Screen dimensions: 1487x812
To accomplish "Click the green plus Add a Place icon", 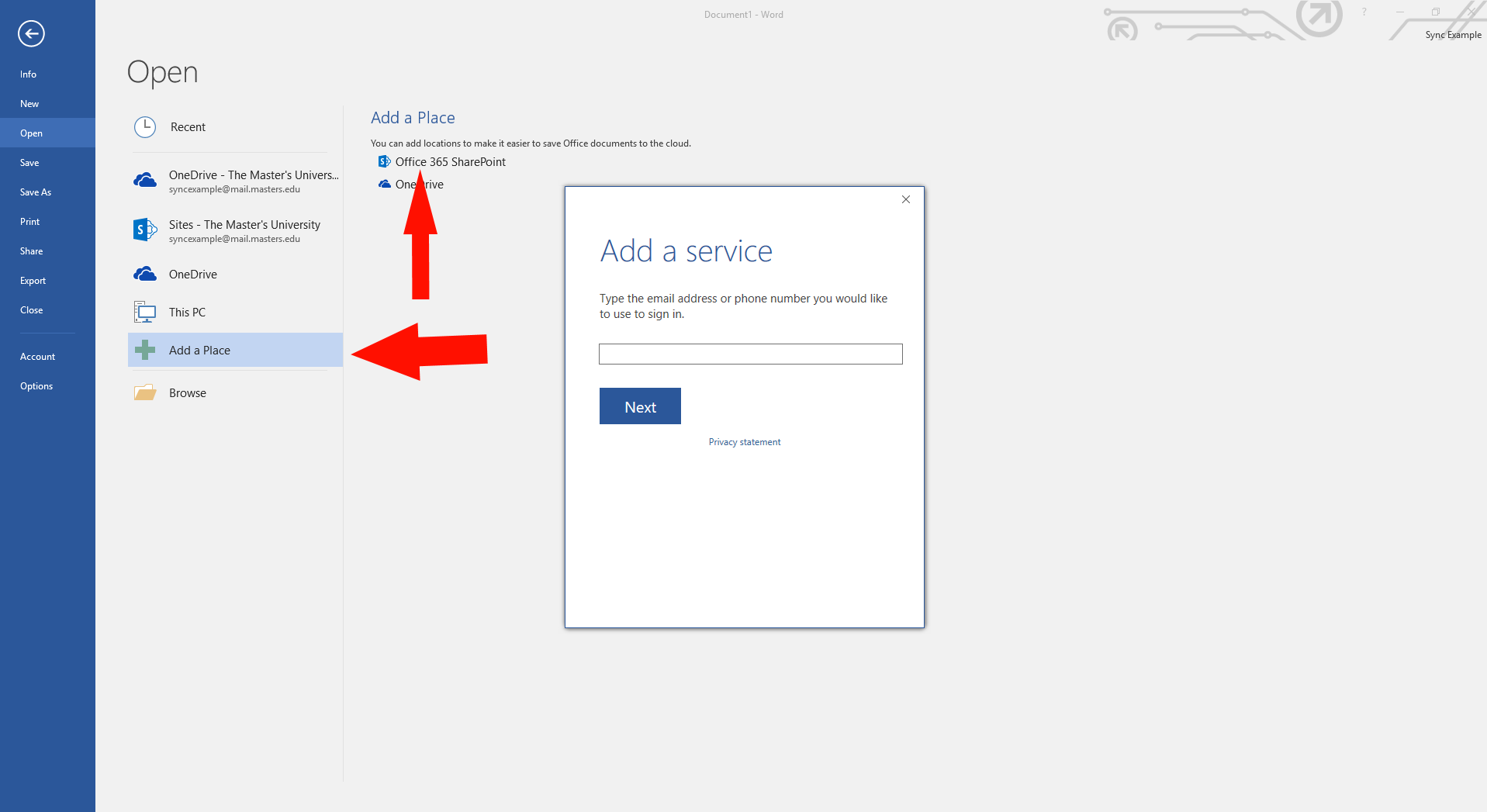I will 145,350.
